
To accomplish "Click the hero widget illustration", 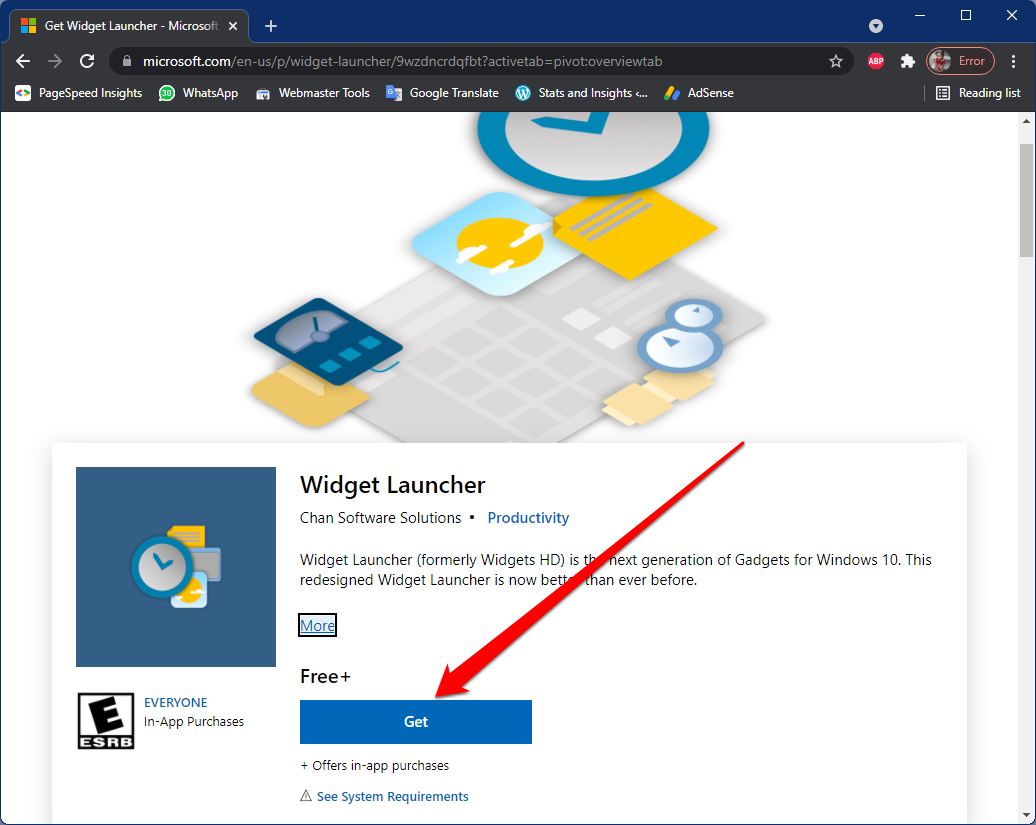I will [x=509, y=277].
